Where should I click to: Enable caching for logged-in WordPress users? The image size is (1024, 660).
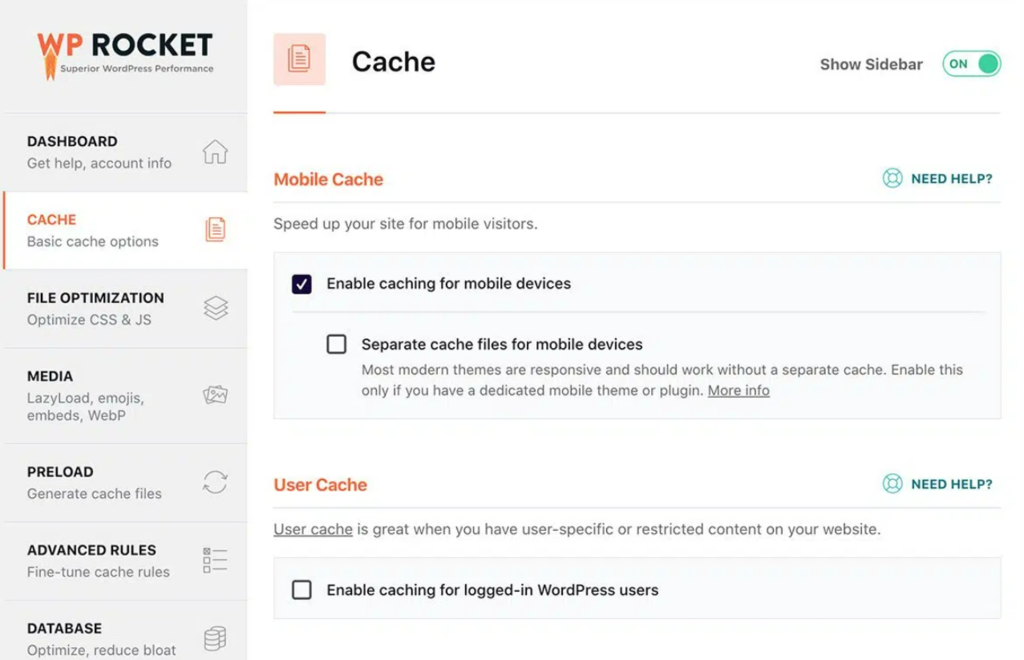[303, 590]
